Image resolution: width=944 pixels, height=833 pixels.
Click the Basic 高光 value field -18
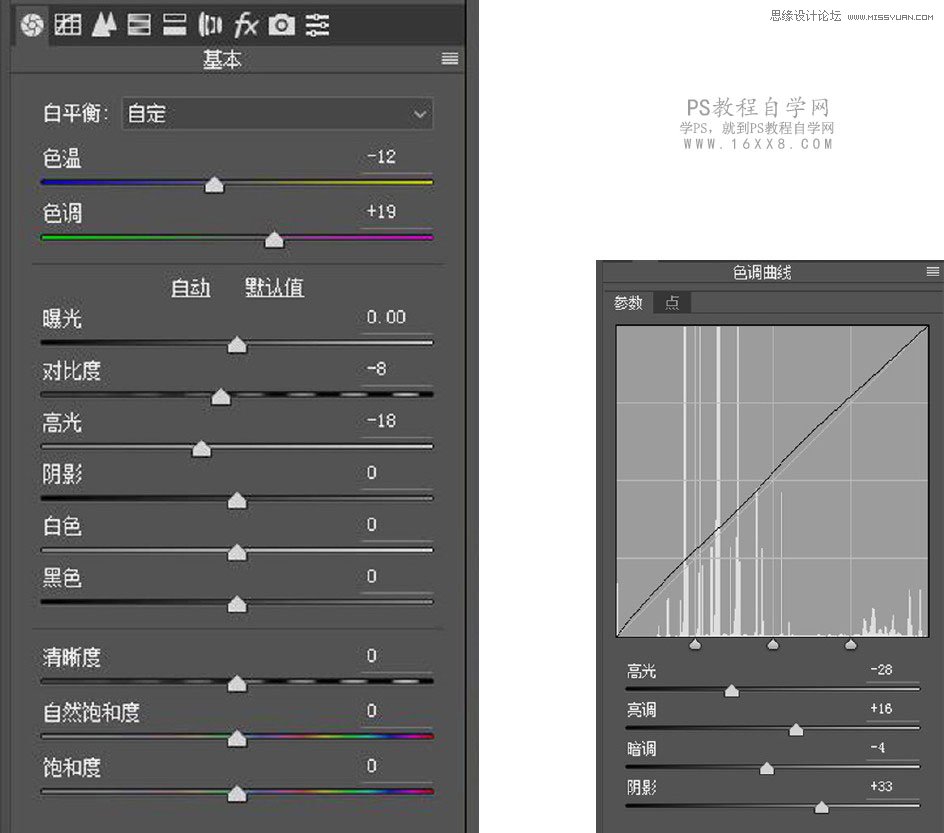pyautogui.click(x=396, y=421)
